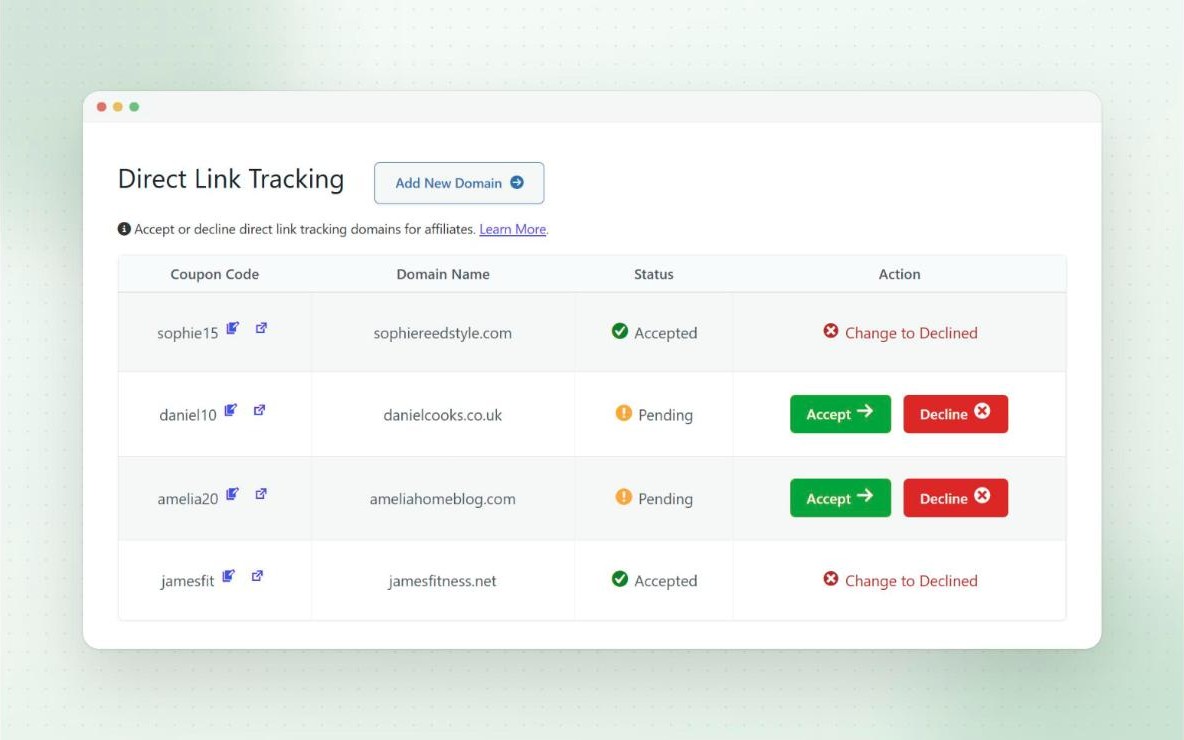Click the yellow window minimize dot

(118, 106)
